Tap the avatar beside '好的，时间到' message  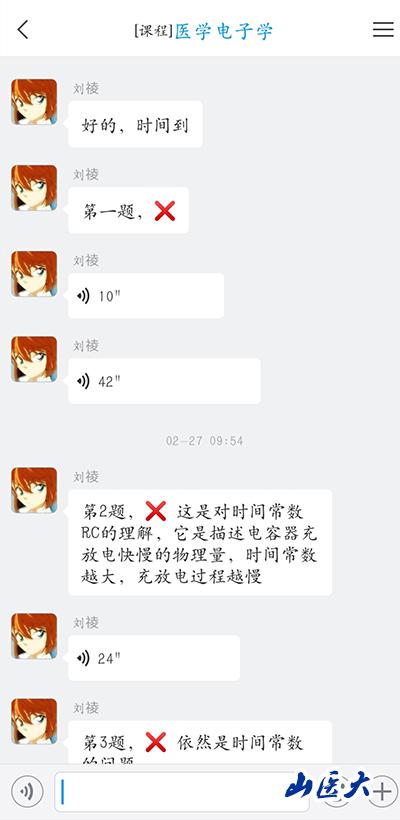(x=34, y=102)
